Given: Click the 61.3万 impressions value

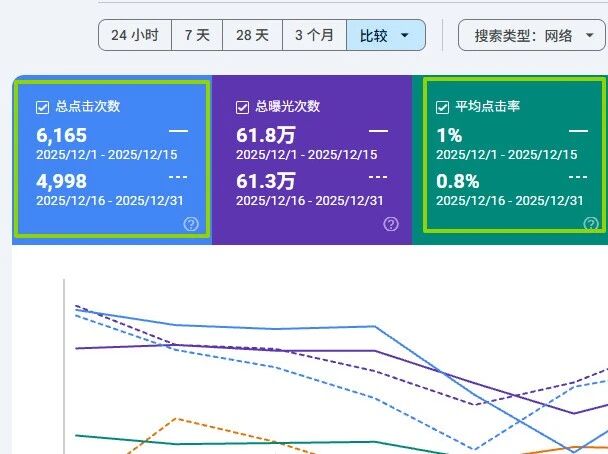Looking at the screenshot, I should 266,181.
